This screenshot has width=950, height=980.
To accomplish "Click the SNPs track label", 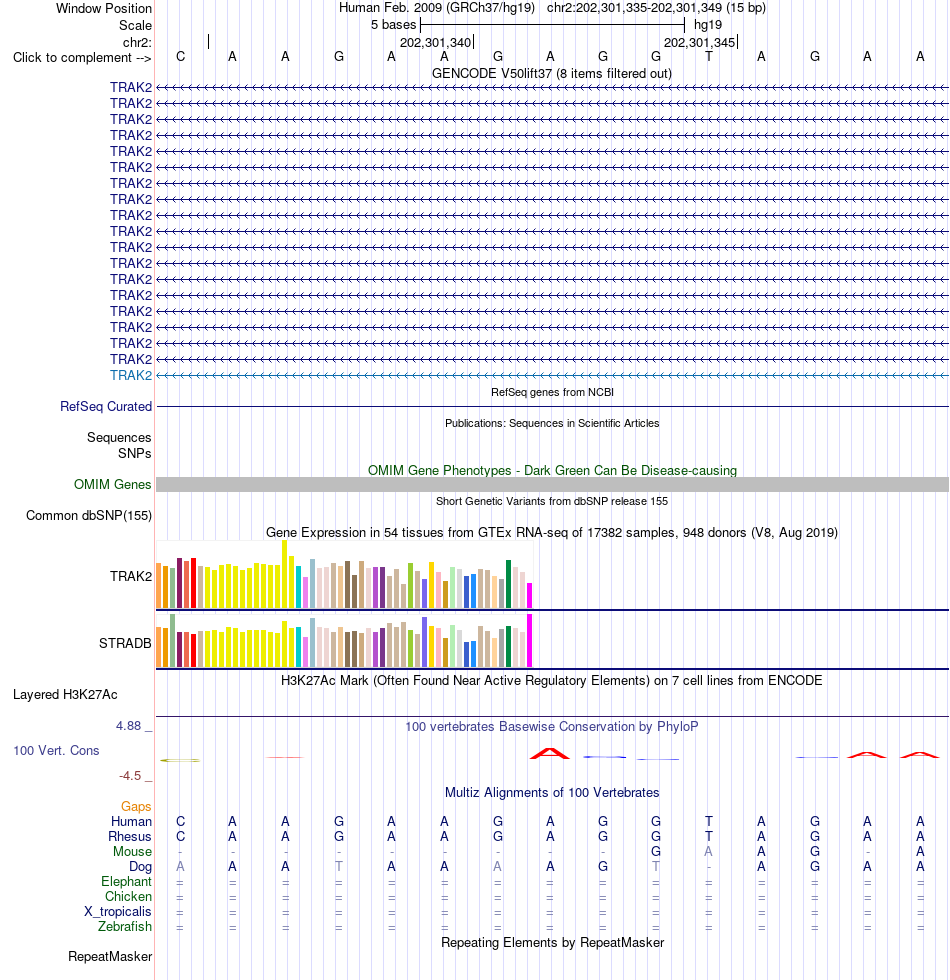I will (x=134, y=453).
